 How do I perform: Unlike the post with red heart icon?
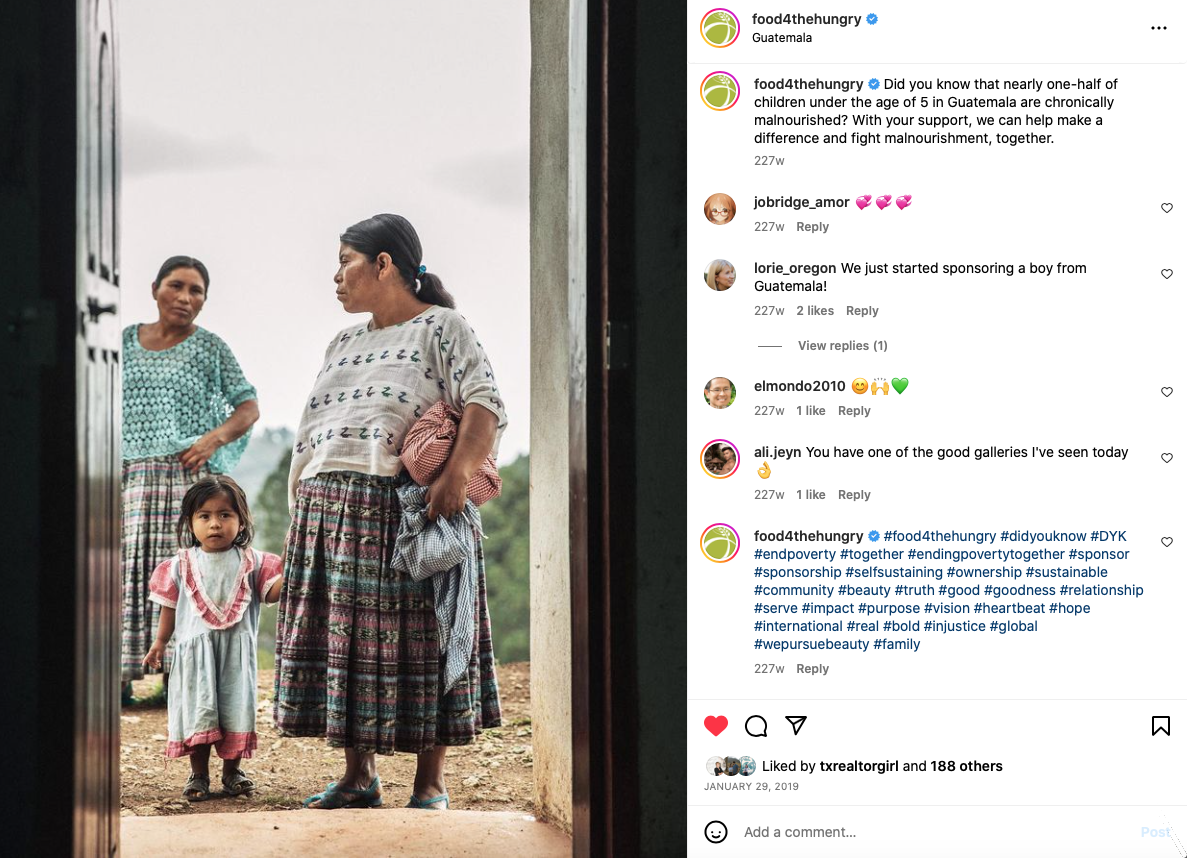click(x=715, y=725)
